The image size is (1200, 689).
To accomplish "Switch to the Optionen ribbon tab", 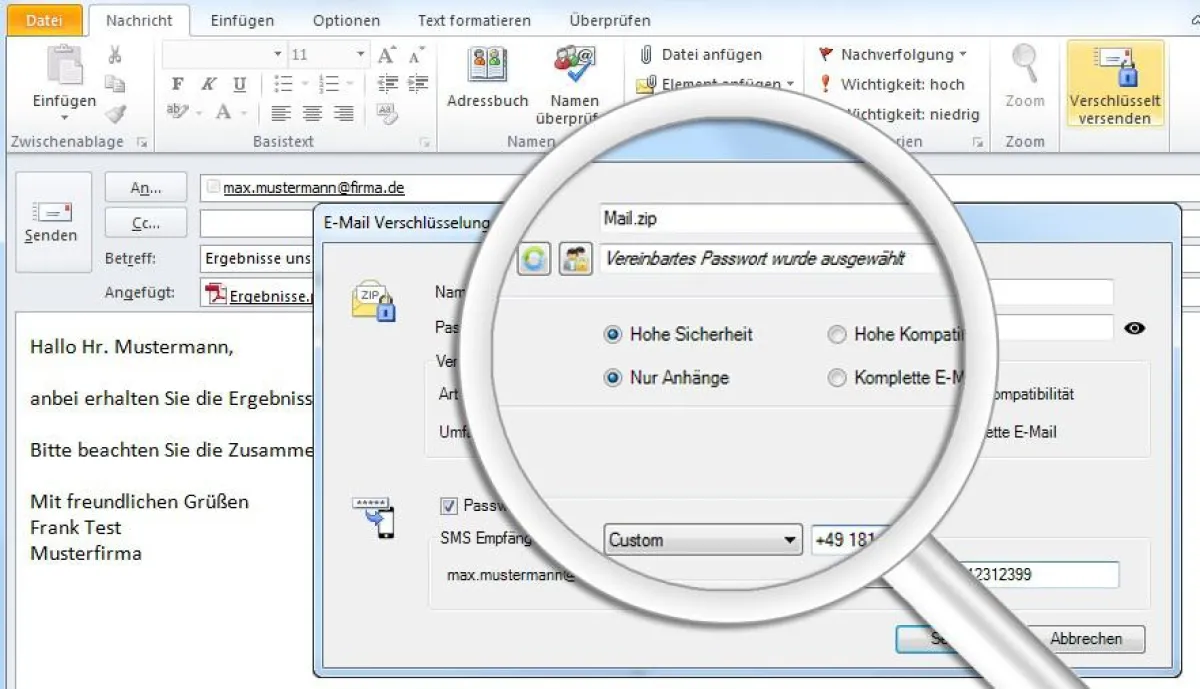I will click(x=345, y=19).
